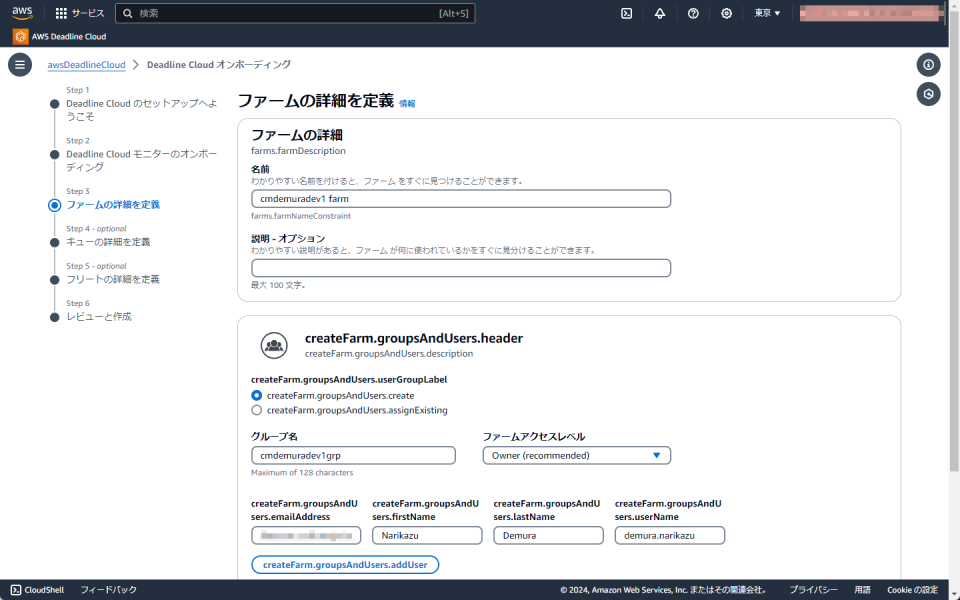
Task: Open the 東京 region dropdown
Action: 767,13
